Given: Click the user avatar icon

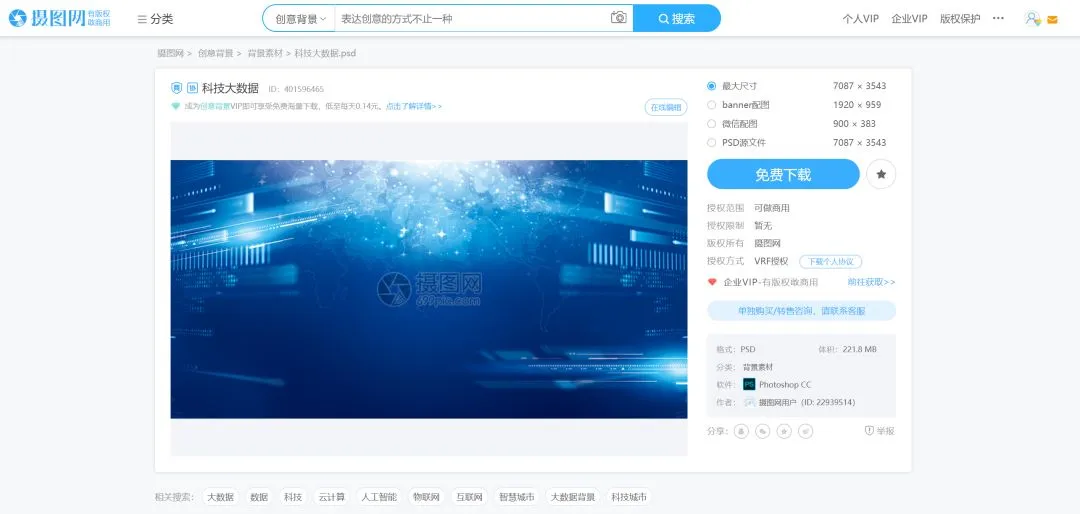Looking at the screenshot, I should pos(1032,19).
